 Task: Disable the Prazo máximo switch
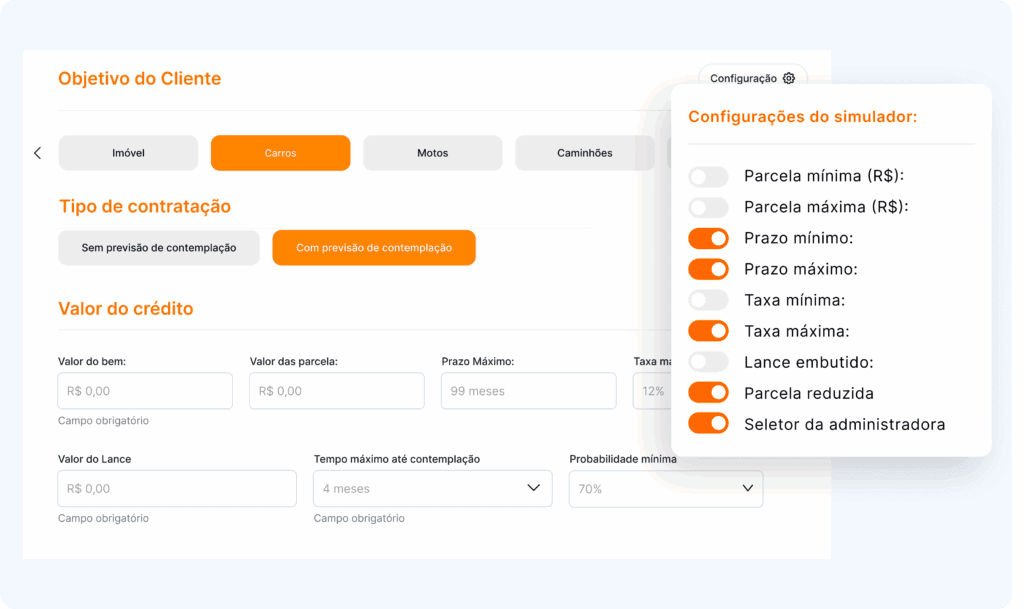click(708, 269)
